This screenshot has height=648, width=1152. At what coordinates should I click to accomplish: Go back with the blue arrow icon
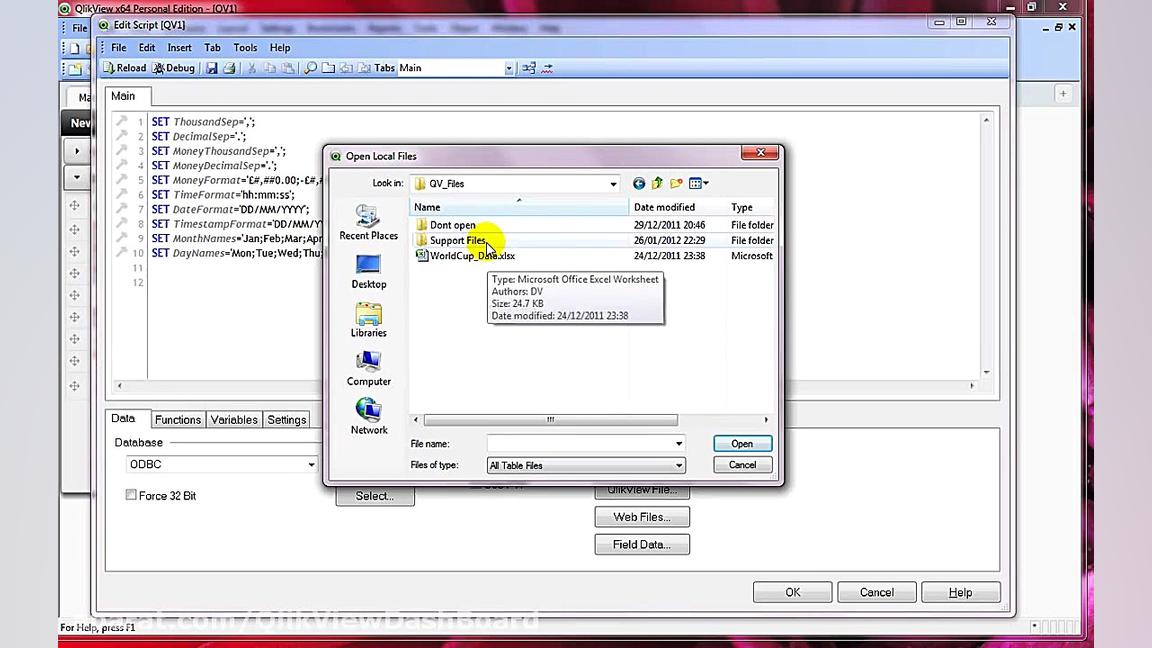(639, 183)
